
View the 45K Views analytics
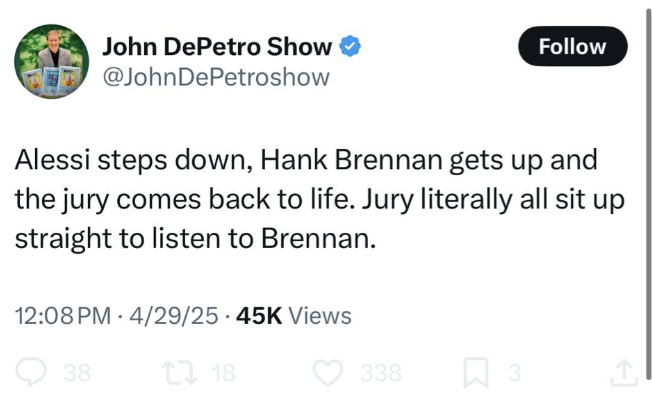[294, 316]
